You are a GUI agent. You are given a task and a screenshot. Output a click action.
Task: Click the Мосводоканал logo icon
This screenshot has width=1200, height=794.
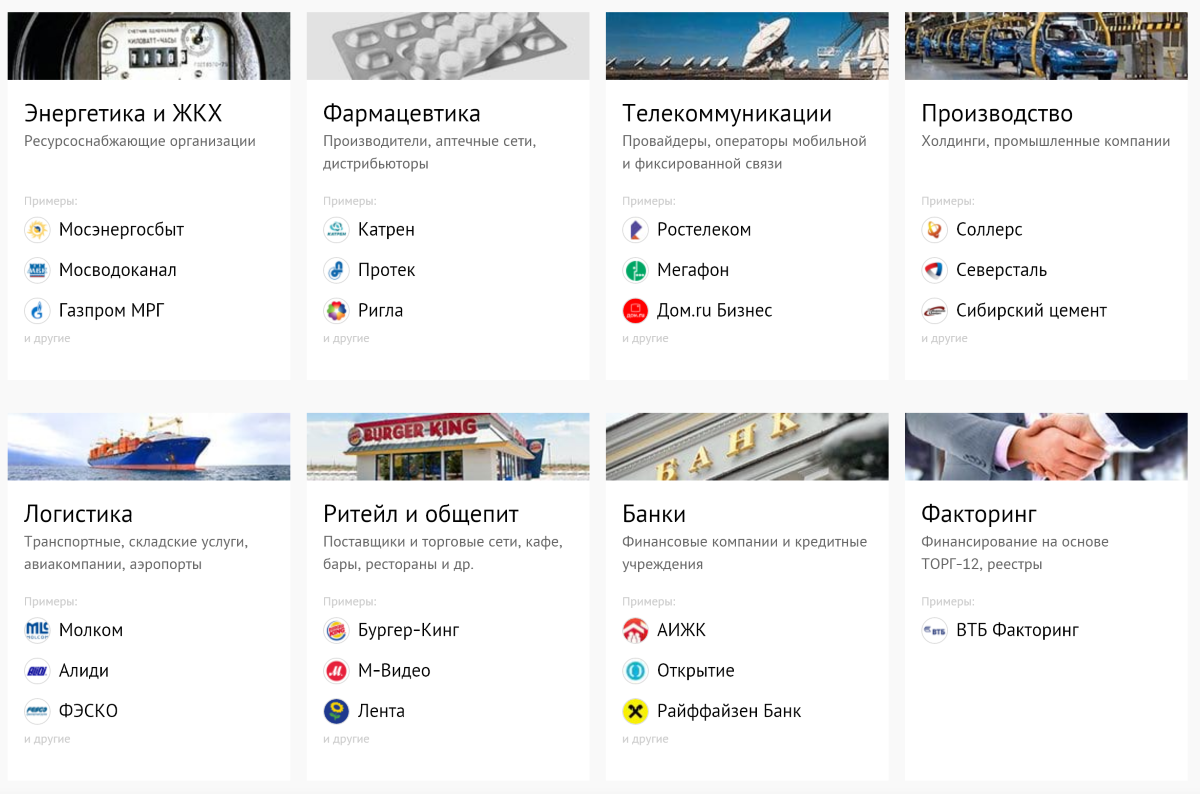pos(37,270)
